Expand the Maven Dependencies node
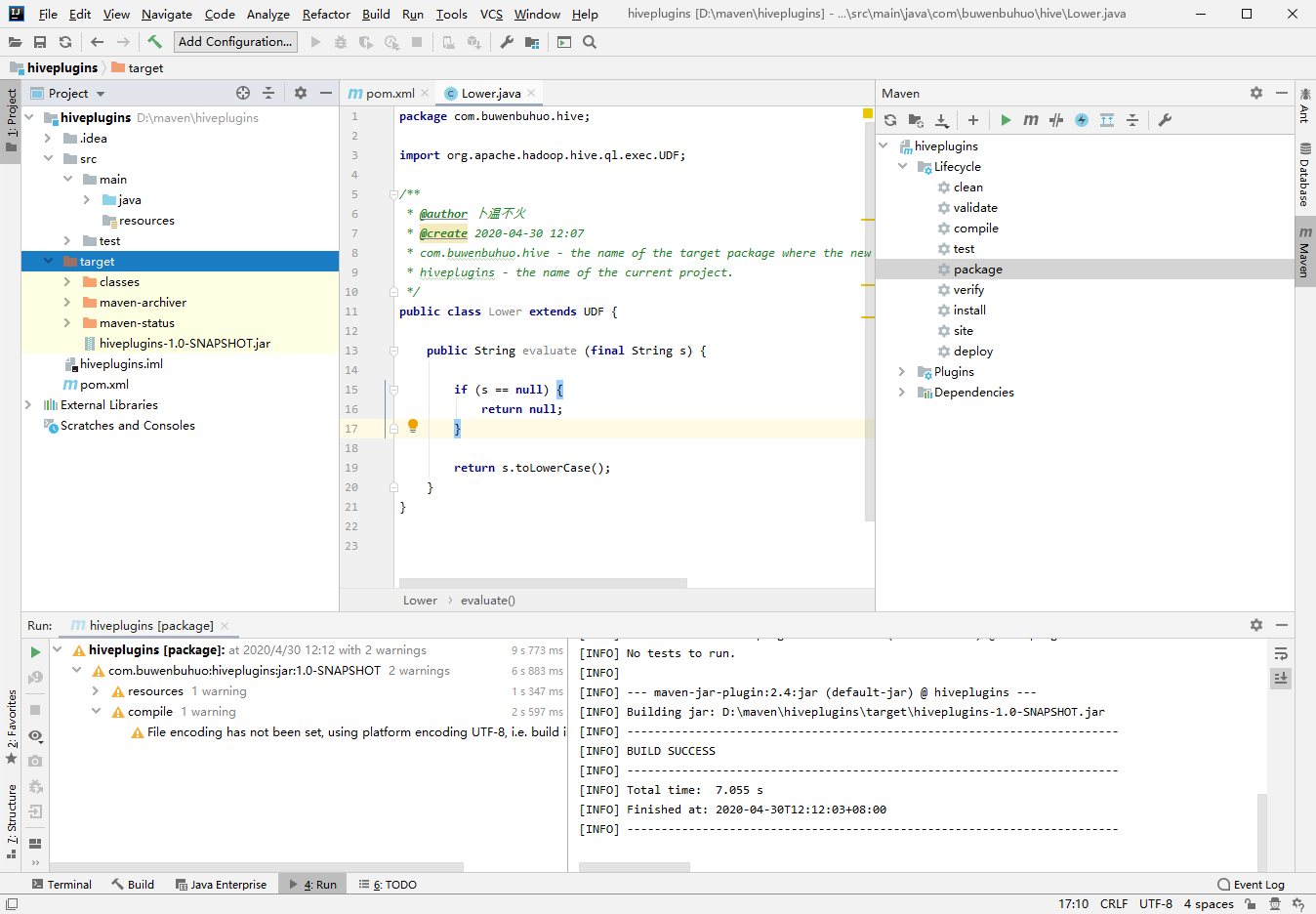Viewport: 1316px width, 914px height. (902, 392)
